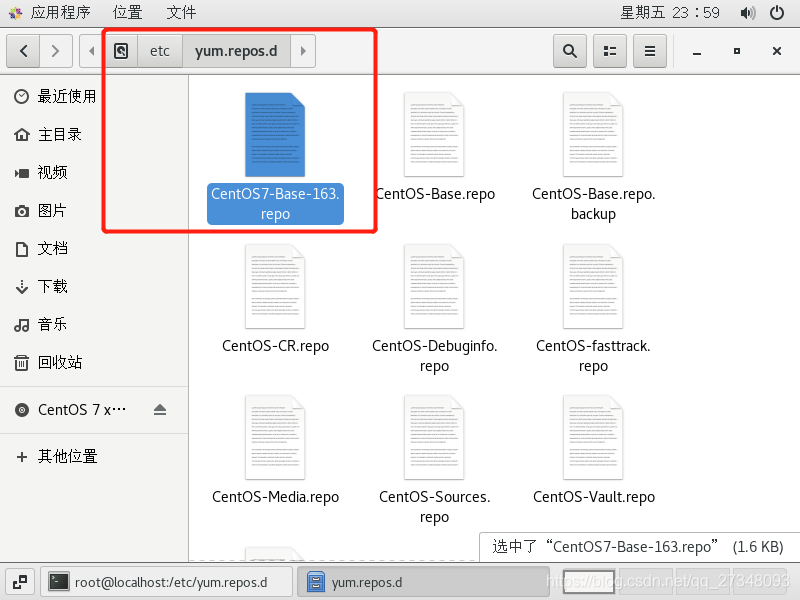Open the Videos 视频 sidebar entry
Viewport: 800px width, 600px height.
(94, 173)
